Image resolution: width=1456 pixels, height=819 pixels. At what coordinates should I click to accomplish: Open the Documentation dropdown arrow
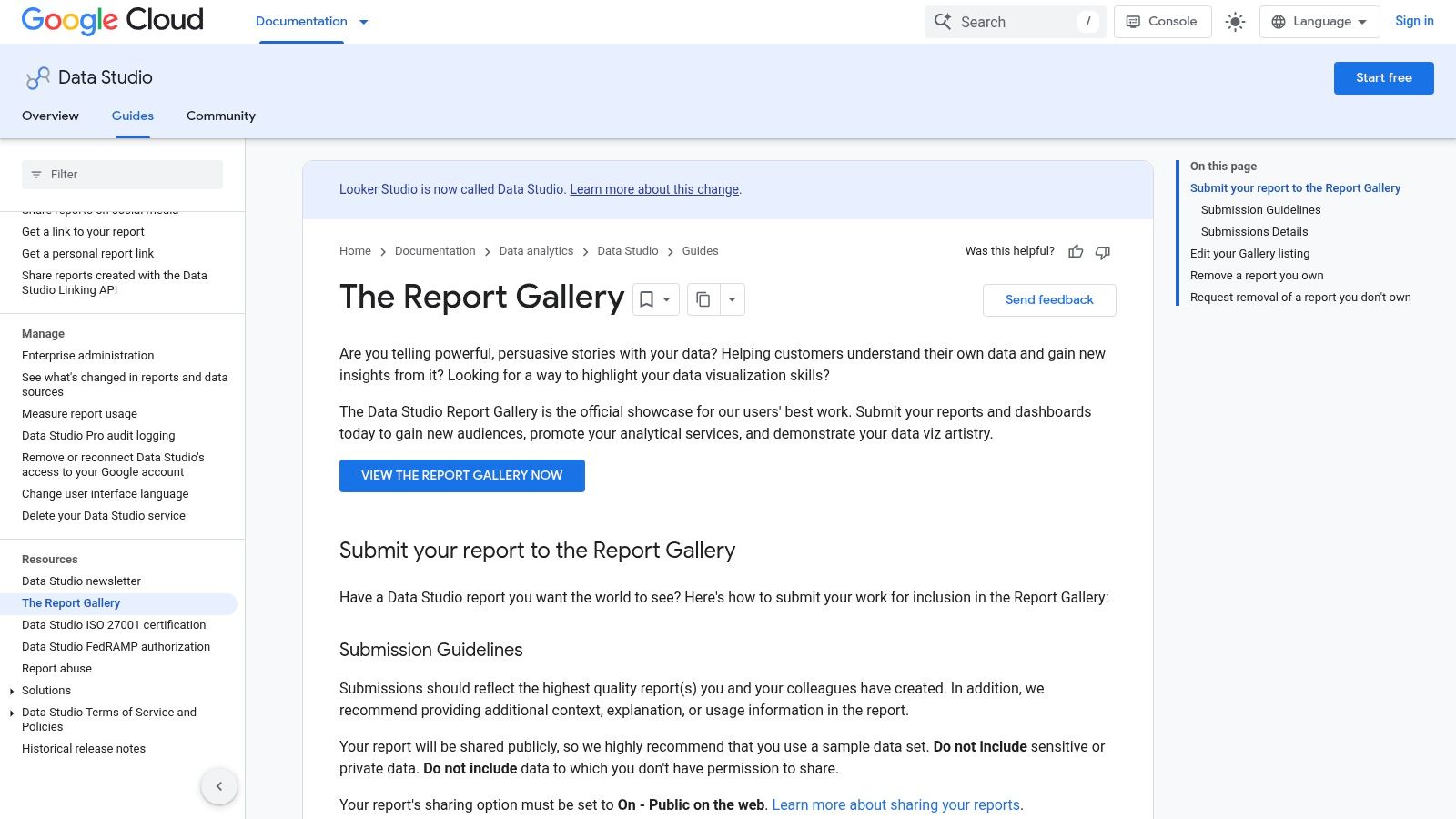(364, 22)
